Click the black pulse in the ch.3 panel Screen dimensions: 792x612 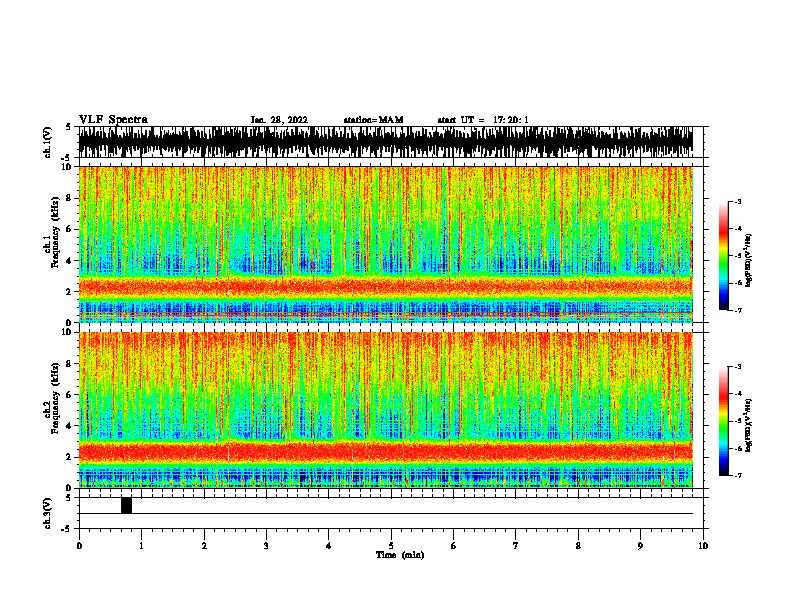click(126, 505)
